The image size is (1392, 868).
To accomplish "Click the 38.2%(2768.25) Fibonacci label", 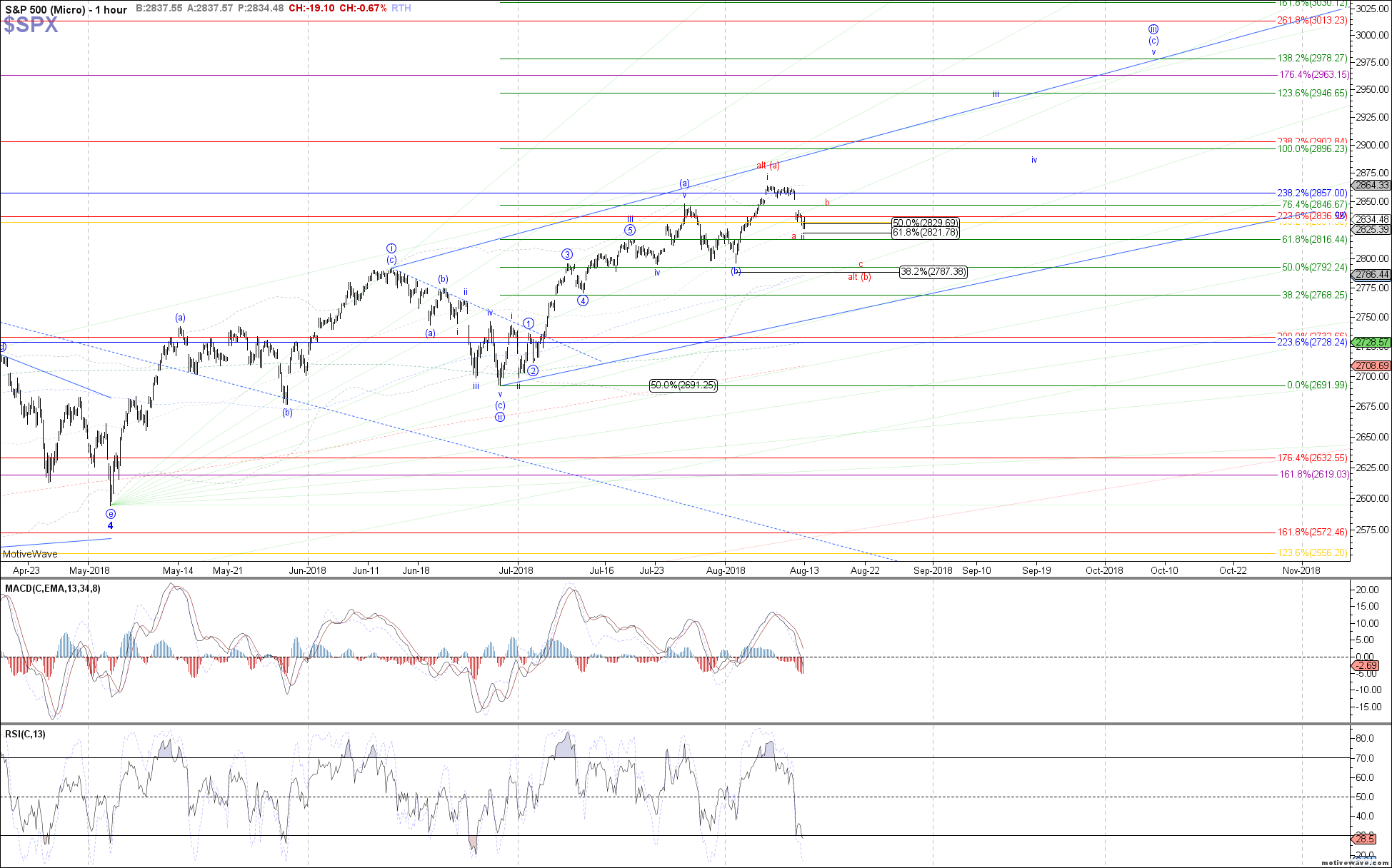I will (1314, 296).
